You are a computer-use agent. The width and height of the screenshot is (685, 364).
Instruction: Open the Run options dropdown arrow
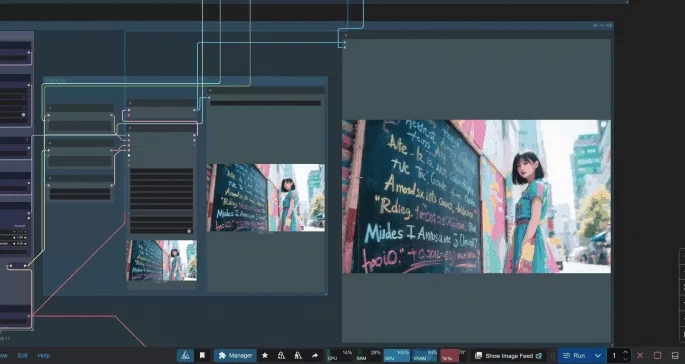coord(598,356)
